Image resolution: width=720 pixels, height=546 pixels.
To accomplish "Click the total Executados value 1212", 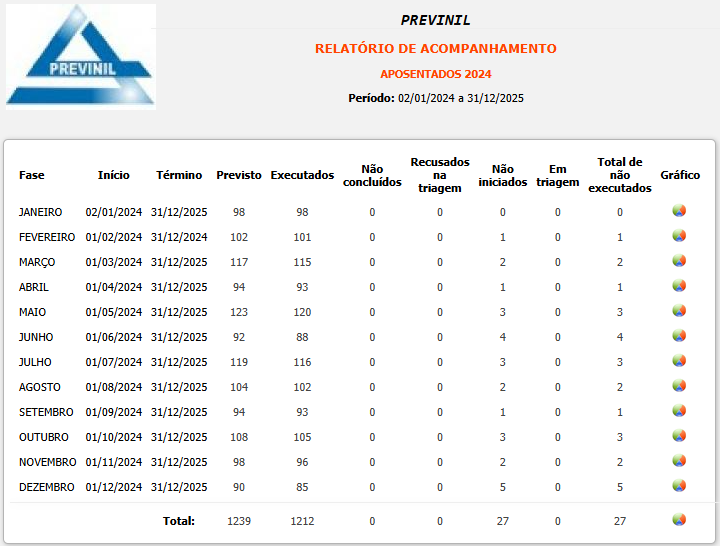I will click(x=302, y=521).
